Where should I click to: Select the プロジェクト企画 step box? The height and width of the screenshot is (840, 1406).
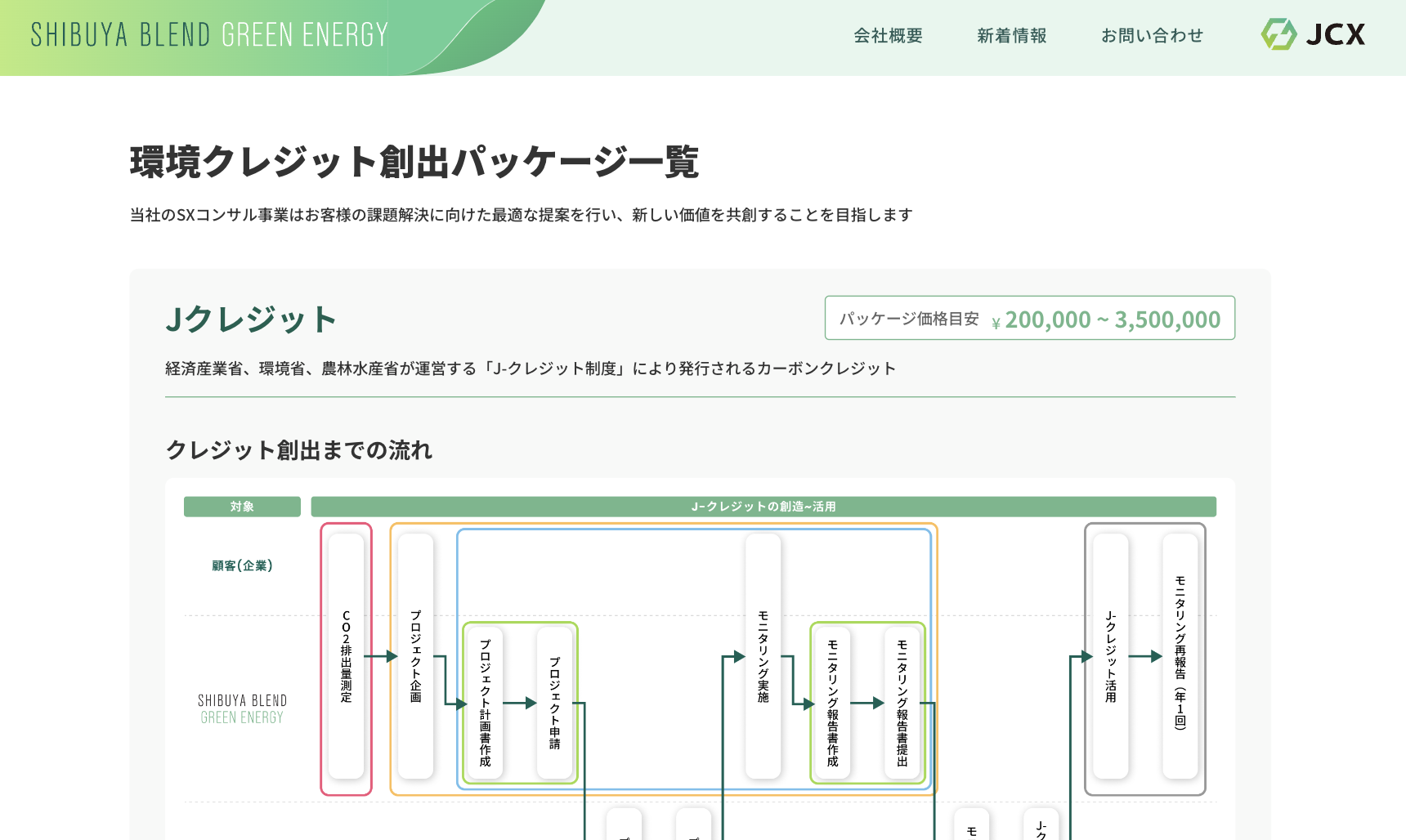(415, 656)
